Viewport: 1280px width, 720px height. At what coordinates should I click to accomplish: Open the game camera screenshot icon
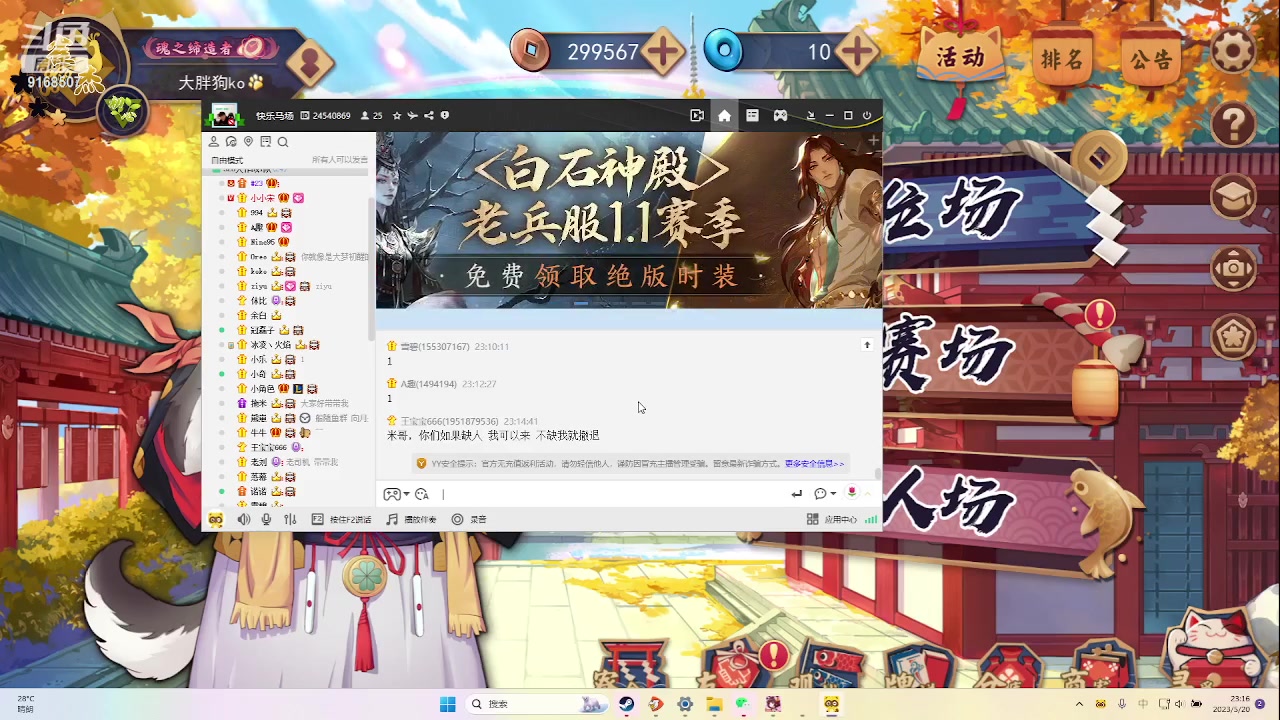1233,267
